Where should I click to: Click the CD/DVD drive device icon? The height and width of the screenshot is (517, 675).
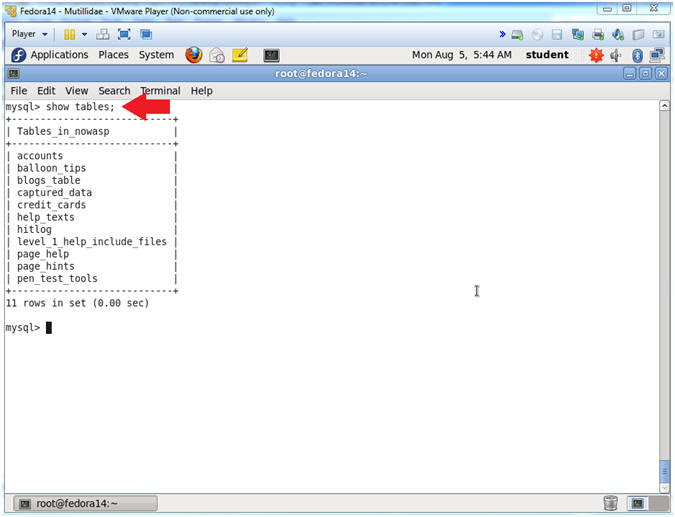[x=537, y=35]
